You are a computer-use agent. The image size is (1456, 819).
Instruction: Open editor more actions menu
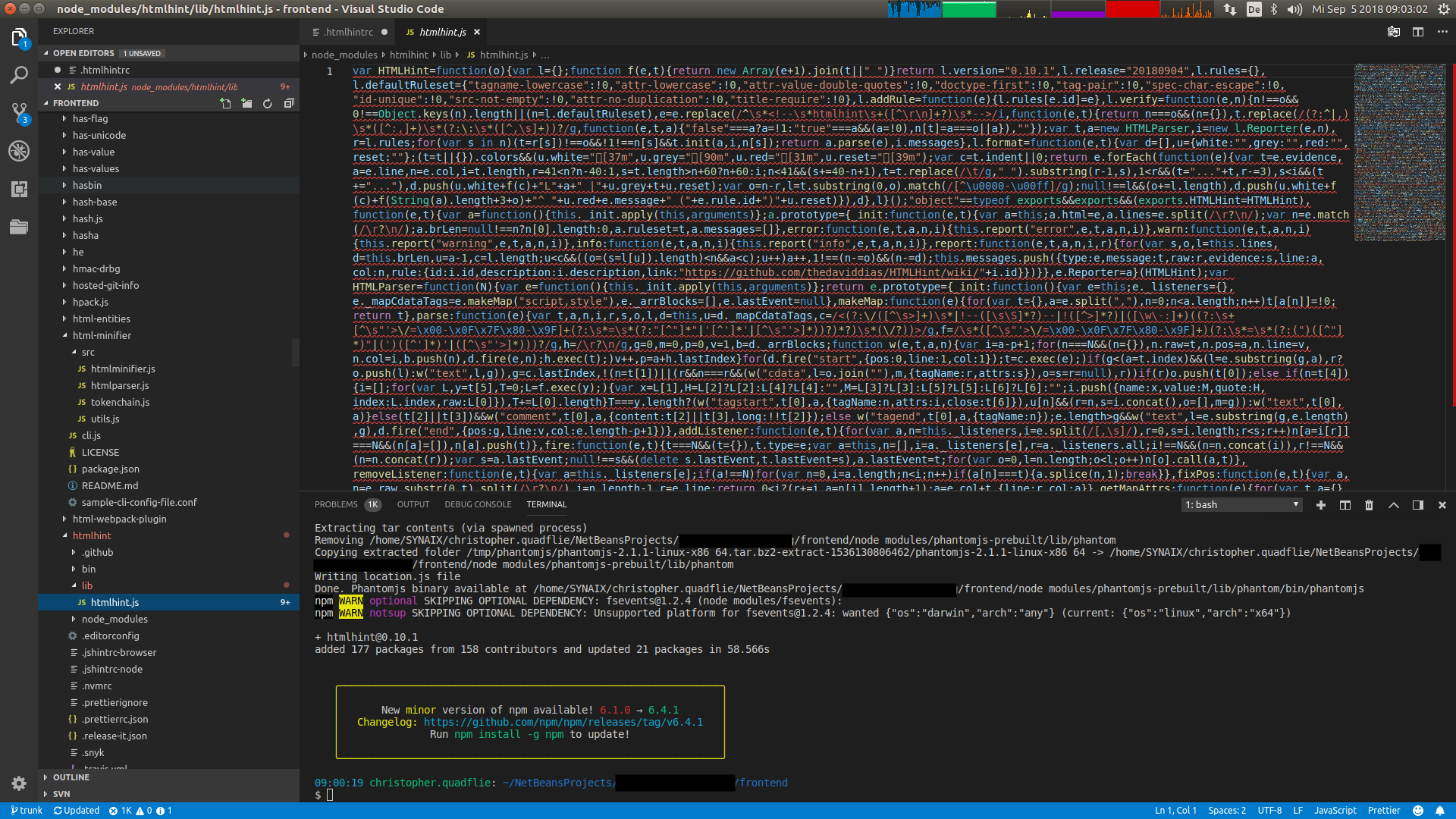(x=1442, y=32)
